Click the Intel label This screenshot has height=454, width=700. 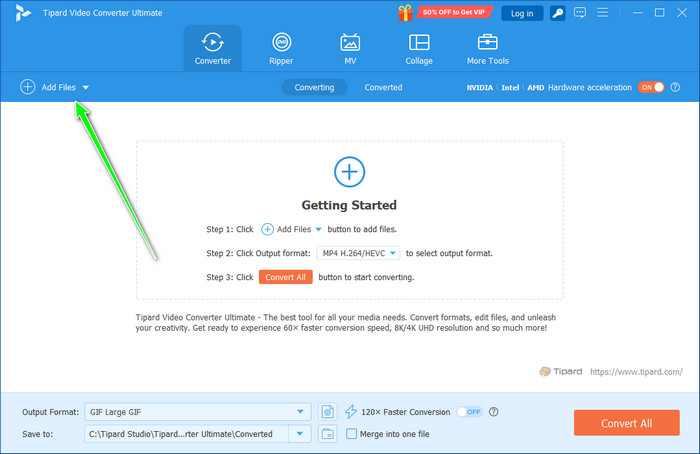pos(510,87)
